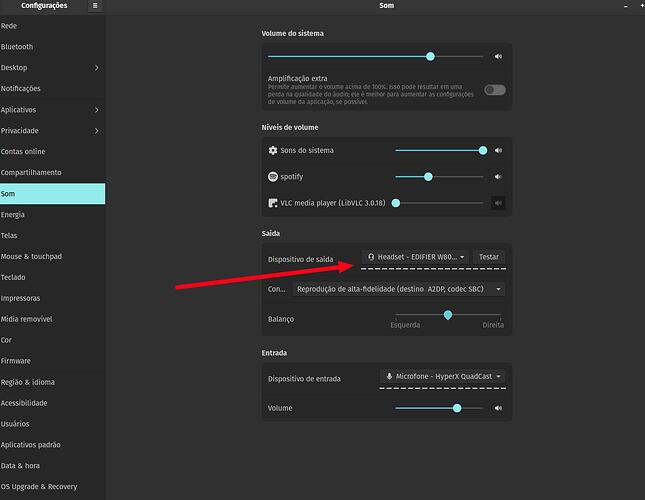645x500 pixels.
Task: Open Teclado settings
Action: 53,277
